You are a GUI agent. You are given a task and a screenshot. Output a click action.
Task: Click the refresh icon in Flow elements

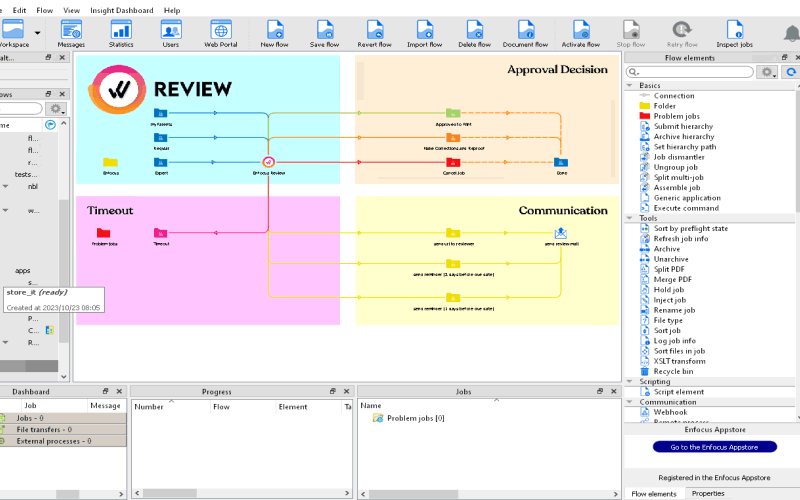tap(791, 72)
